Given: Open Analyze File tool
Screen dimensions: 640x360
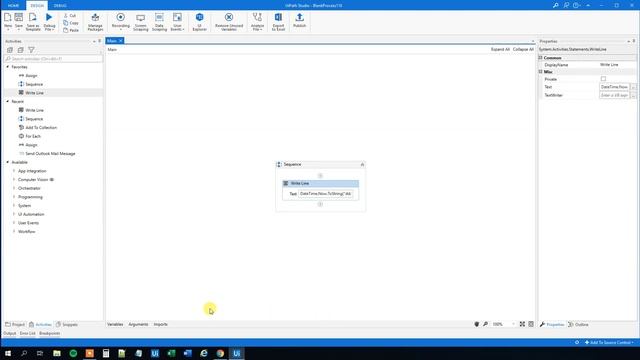Looking at the screenshot, I should (257, 22).
